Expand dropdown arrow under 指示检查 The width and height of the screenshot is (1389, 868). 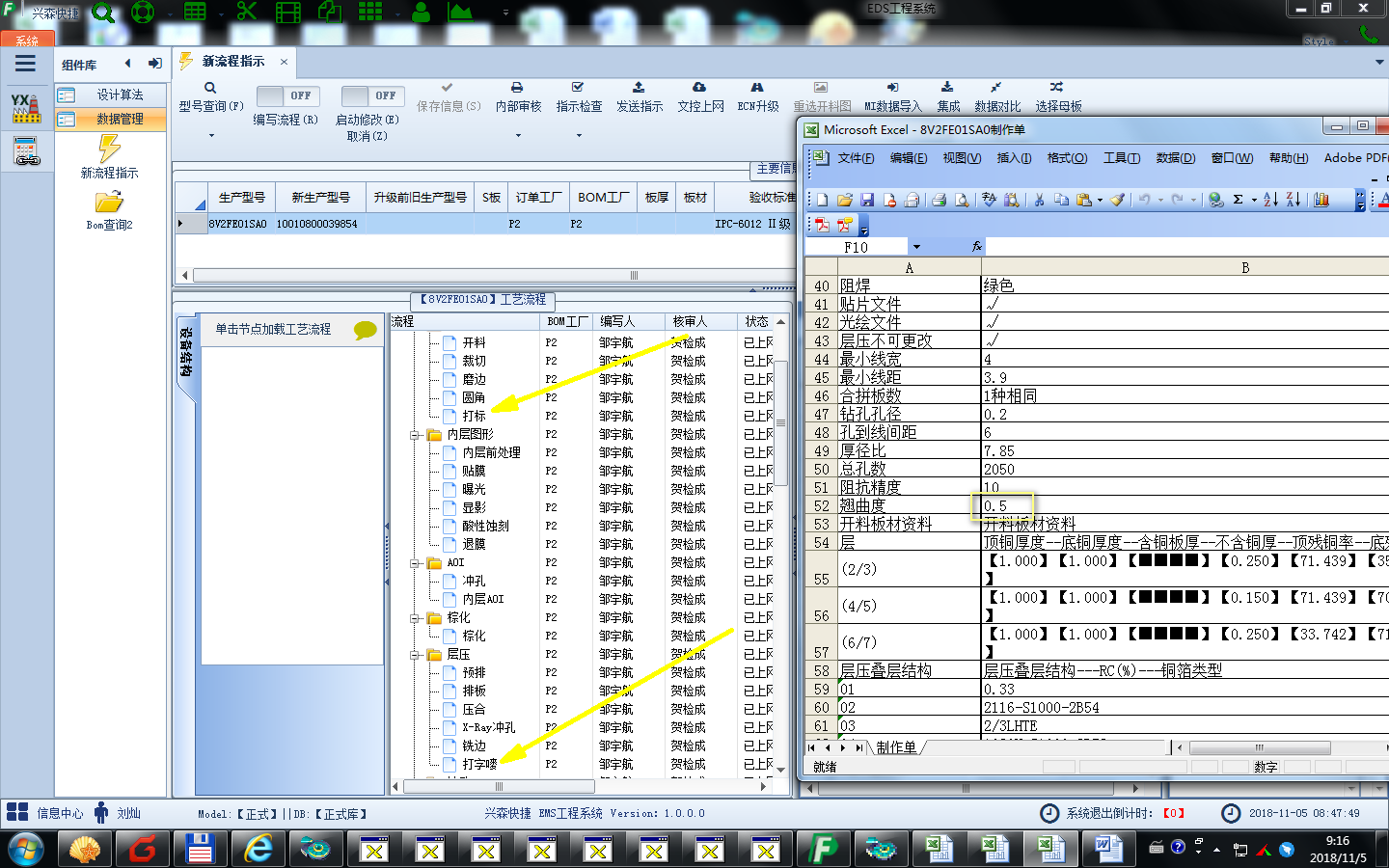(x=579, y=136)
